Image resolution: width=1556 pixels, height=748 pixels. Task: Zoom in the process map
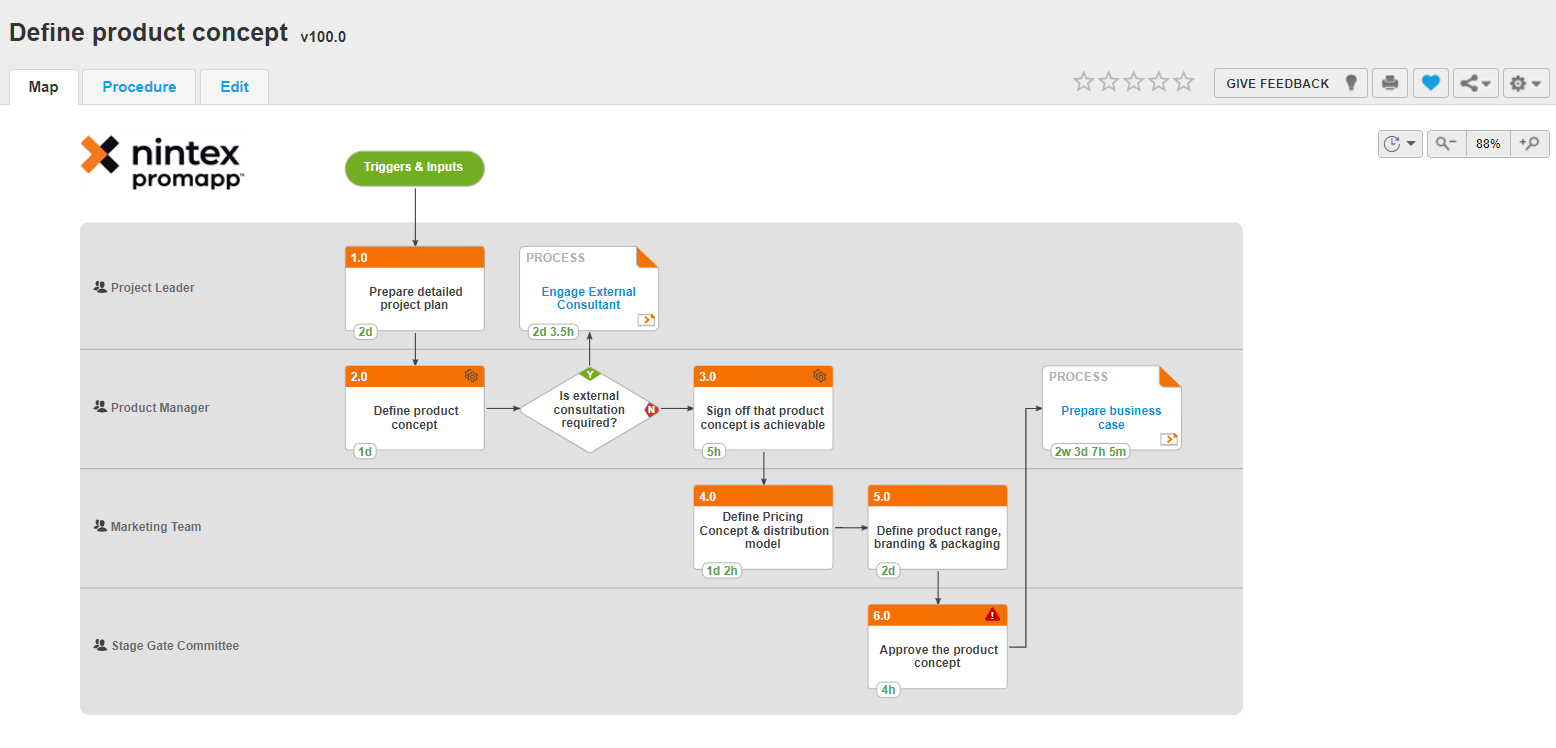tap(1530, 144)
